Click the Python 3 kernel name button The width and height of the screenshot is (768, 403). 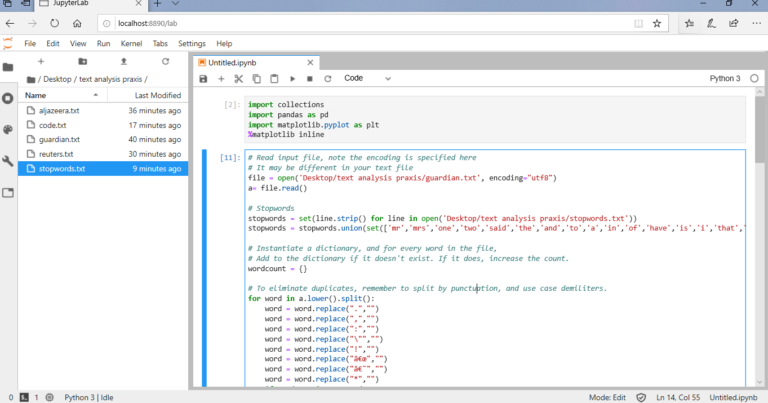pyautogui.click(x=725, y=78)
